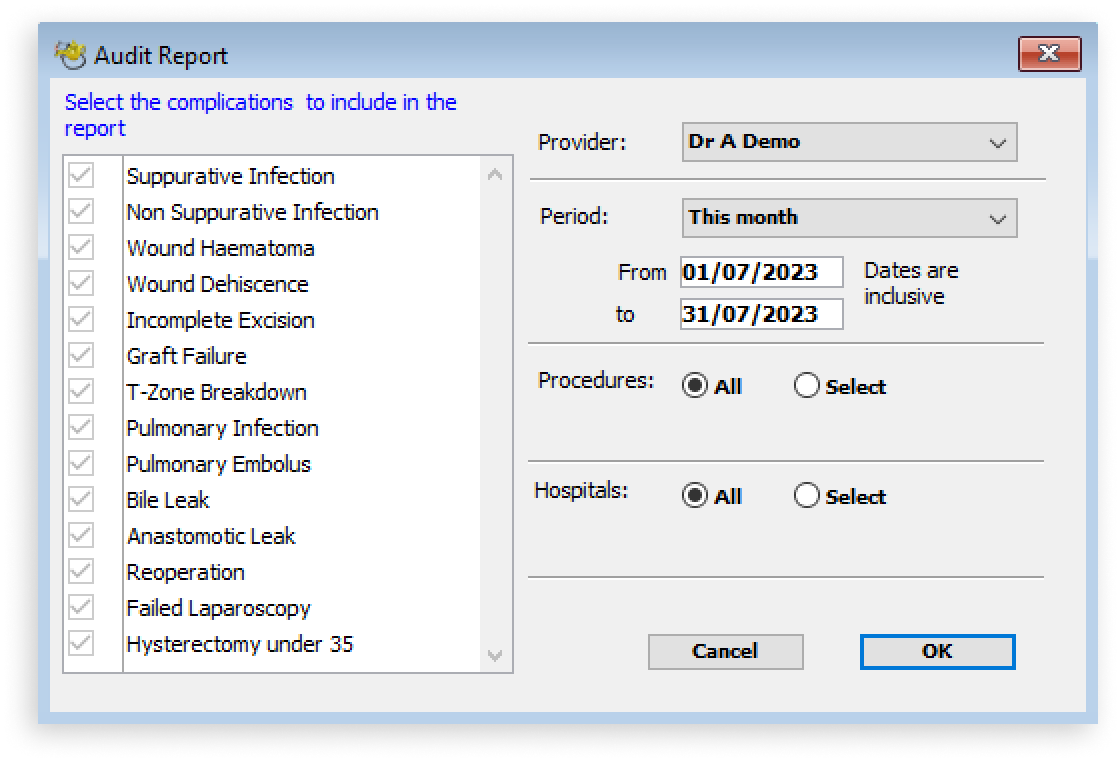
Task: Click the Audit Report title bar icon
Action: 69,54
